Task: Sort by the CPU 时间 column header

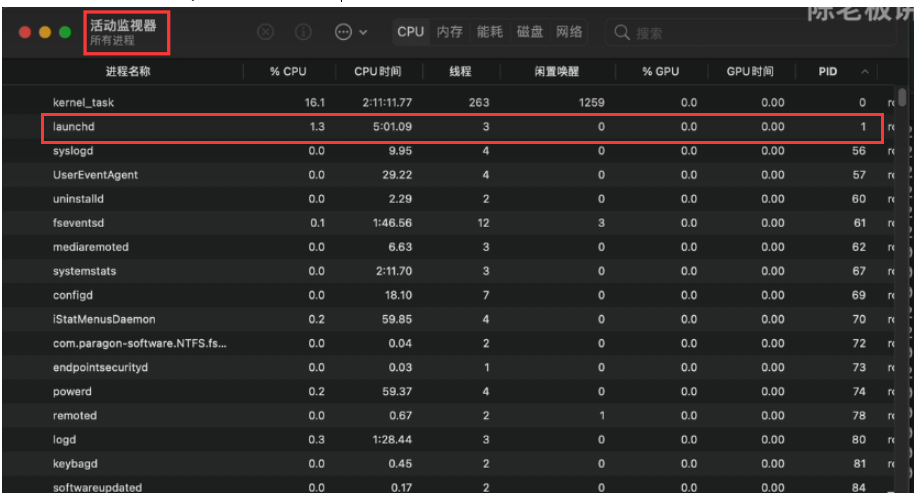Action: coord(378,71)
